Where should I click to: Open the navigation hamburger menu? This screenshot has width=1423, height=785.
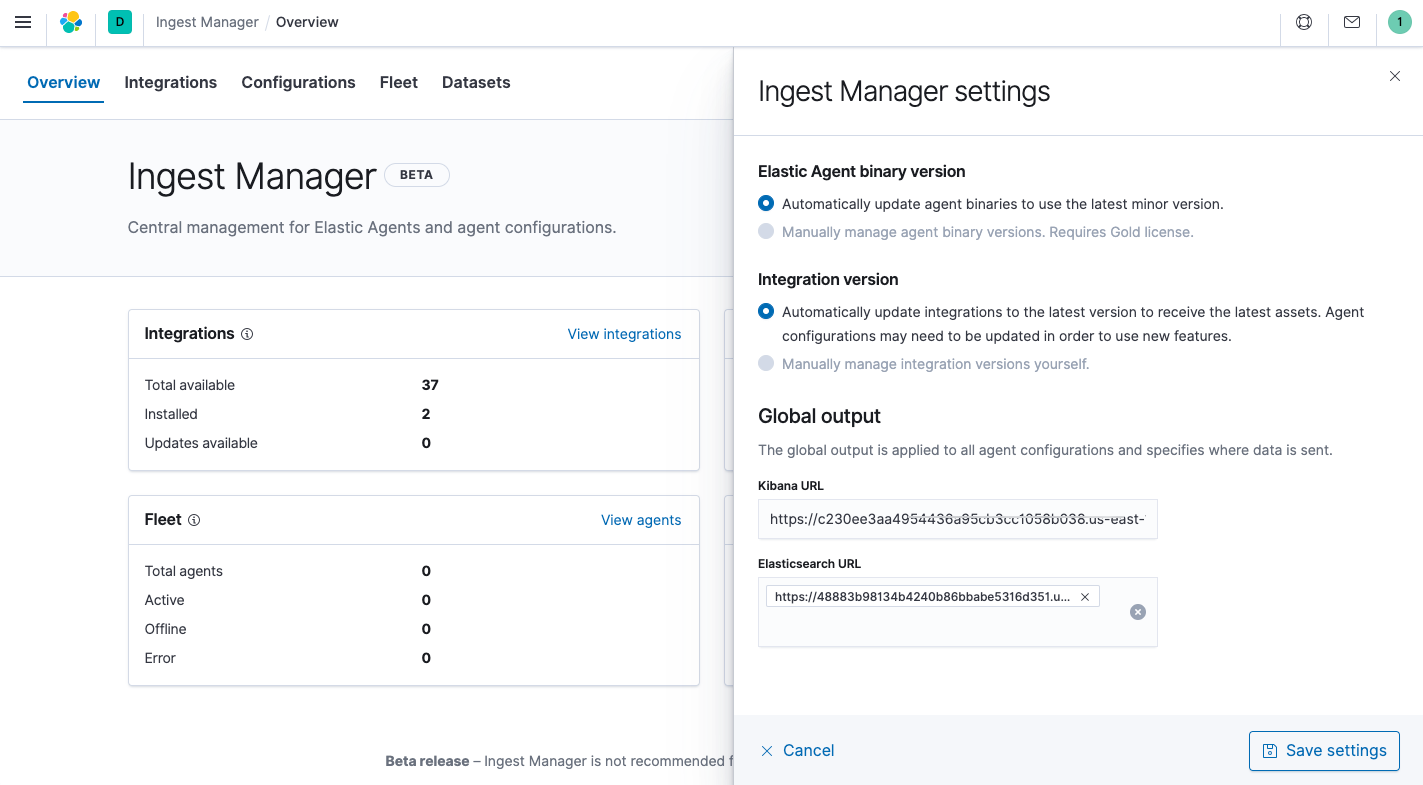pyautogui.click(x=22, y=22)
